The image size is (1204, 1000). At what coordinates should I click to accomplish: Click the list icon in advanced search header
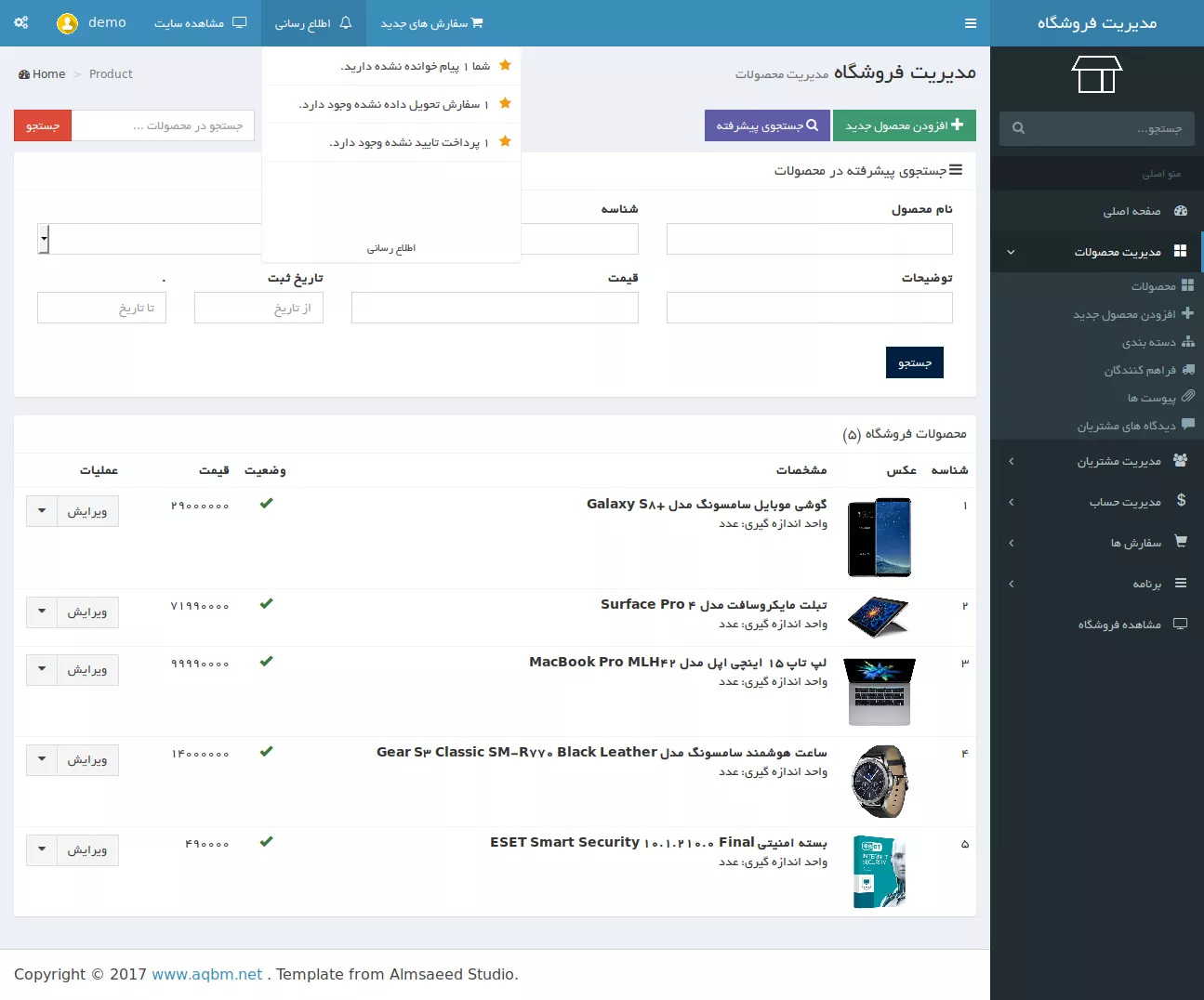click(956, 170)
